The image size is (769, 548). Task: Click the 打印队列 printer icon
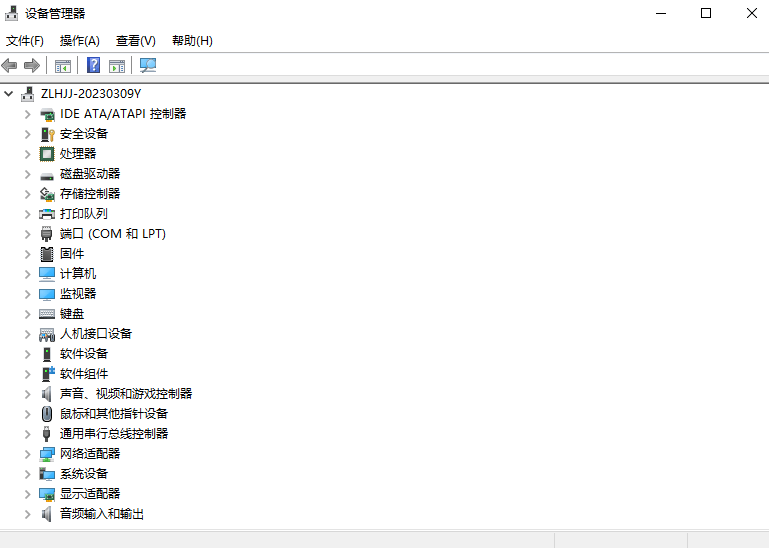click(47, 214)
